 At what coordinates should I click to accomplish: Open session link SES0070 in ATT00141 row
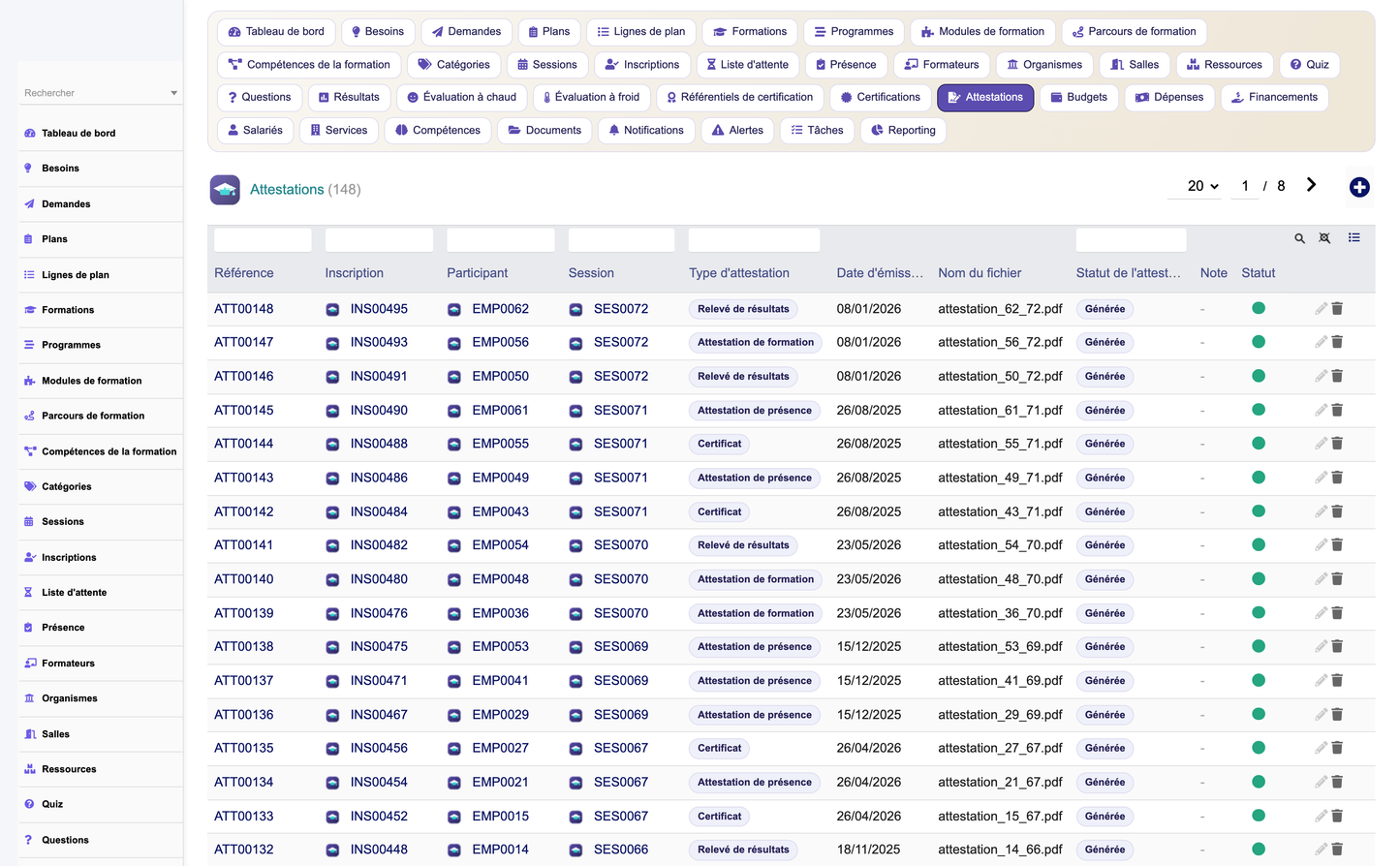pyautogui.click(x=621, y=544)
